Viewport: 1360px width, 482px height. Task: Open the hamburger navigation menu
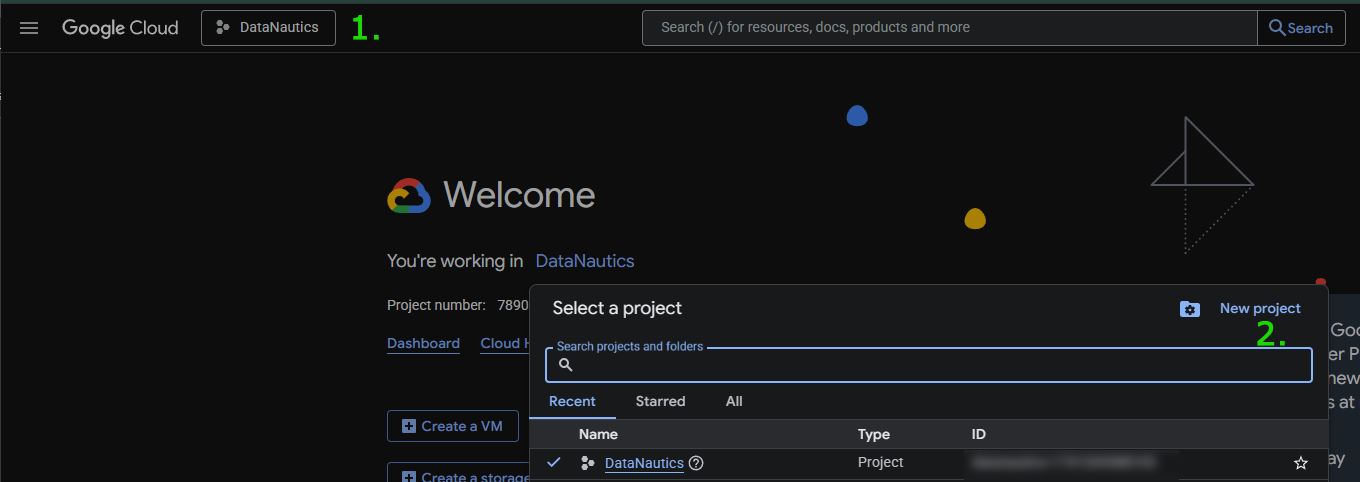[29, 28]
